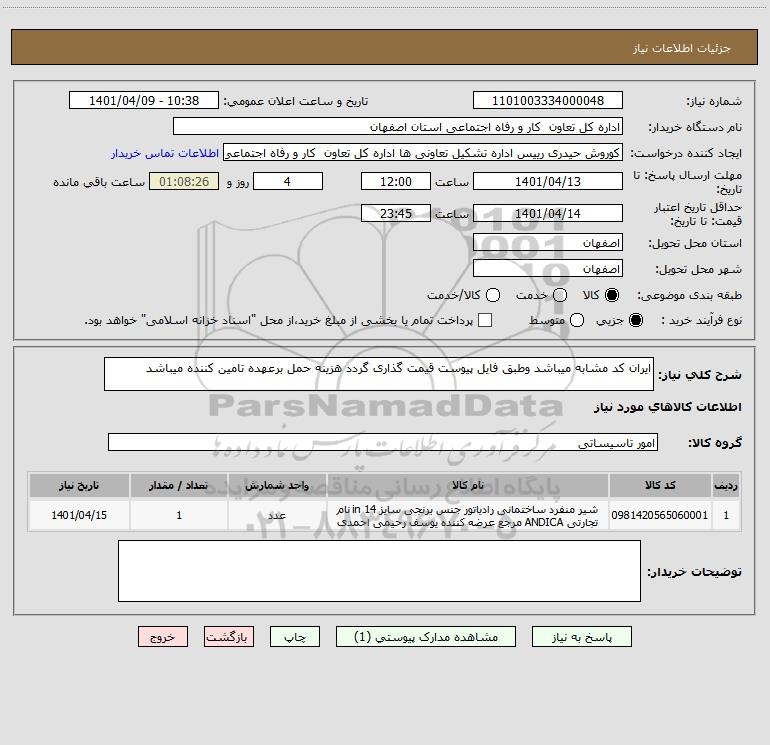The height and width of the screenshot is (745, 770).
Task: Click the delivery city field اصفهان
Action: (548, 269)
